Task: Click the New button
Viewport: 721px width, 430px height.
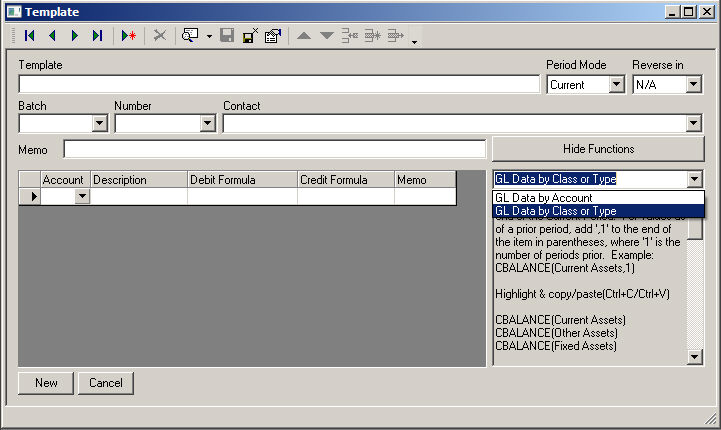Action: [46, 383]
